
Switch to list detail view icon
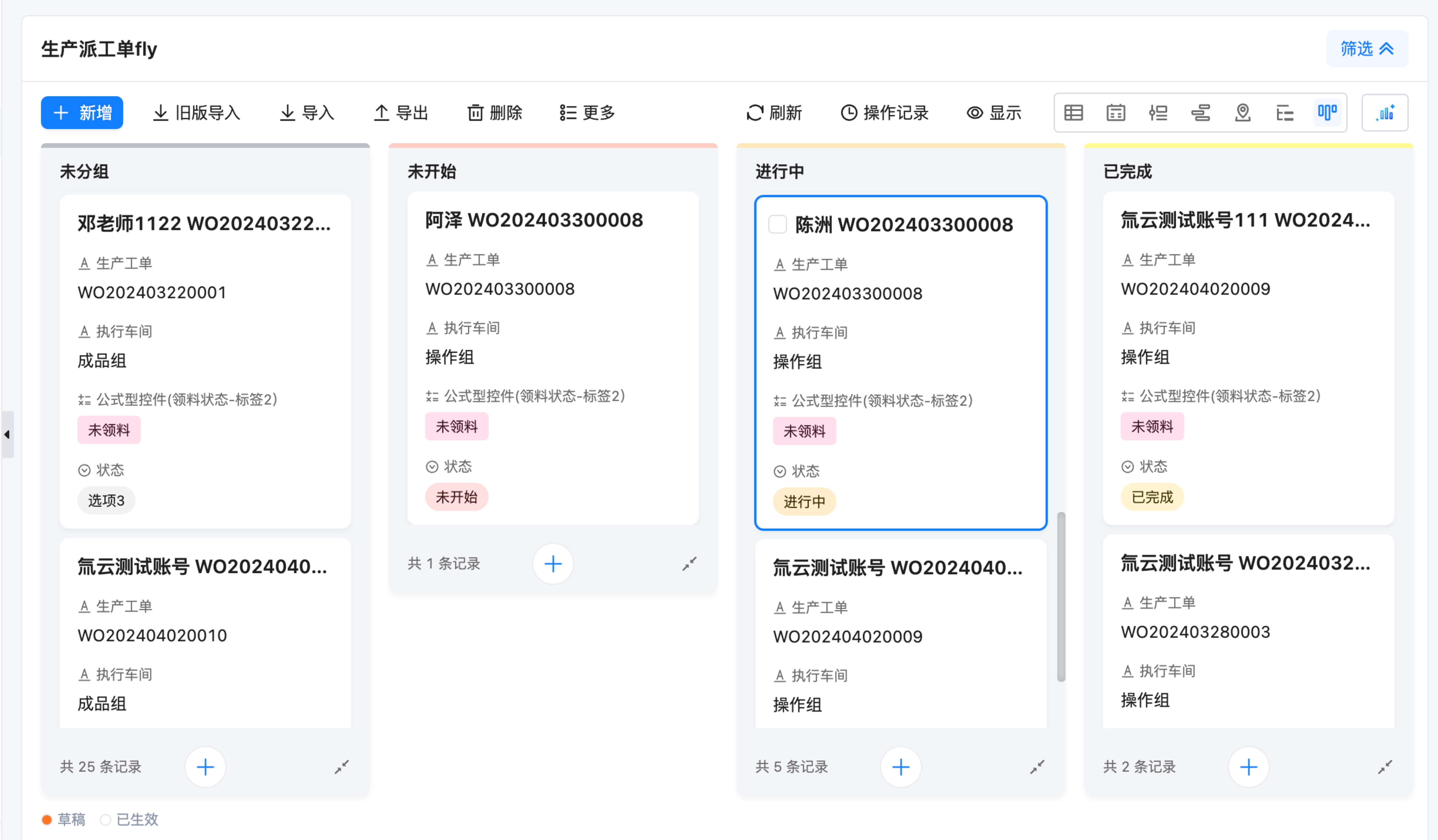(x=1158, y=113)
